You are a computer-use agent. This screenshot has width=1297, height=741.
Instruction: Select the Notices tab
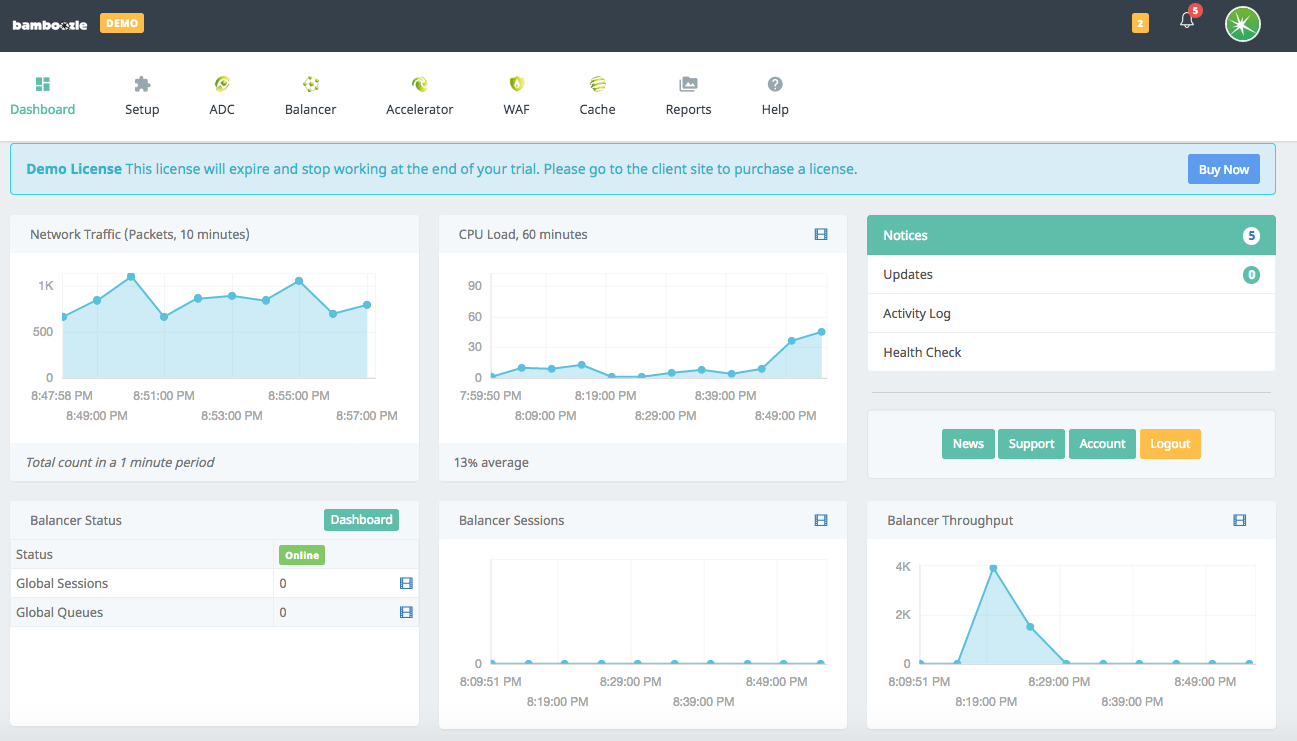1071,235
